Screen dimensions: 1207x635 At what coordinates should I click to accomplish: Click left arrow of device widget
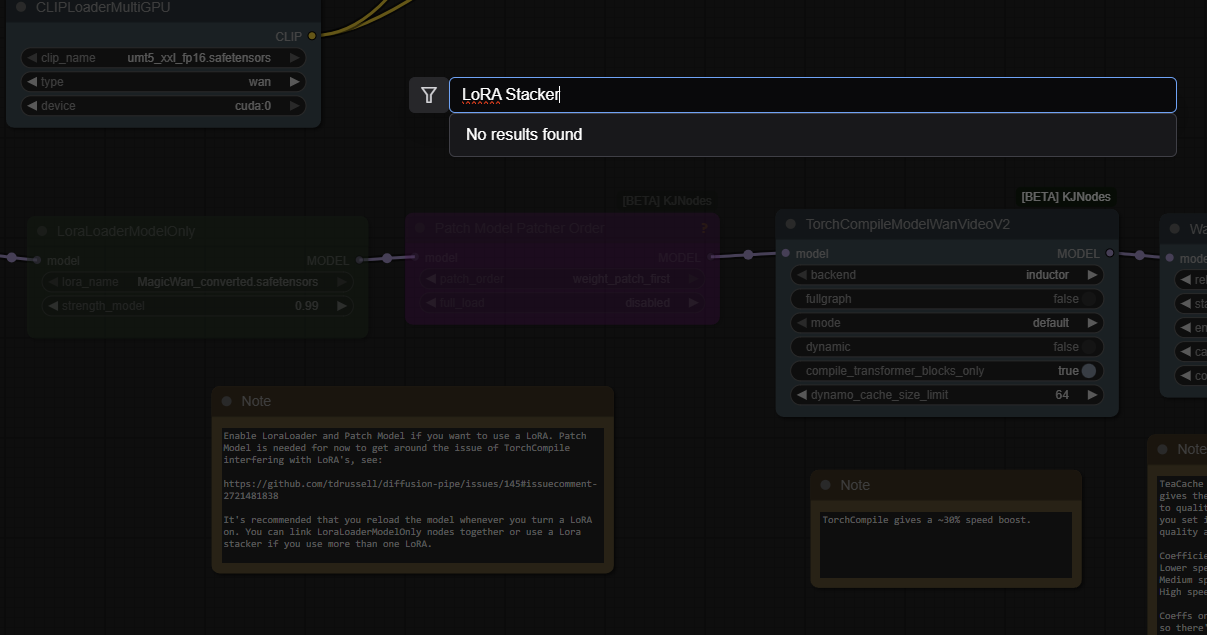click(x=32, y=106)
